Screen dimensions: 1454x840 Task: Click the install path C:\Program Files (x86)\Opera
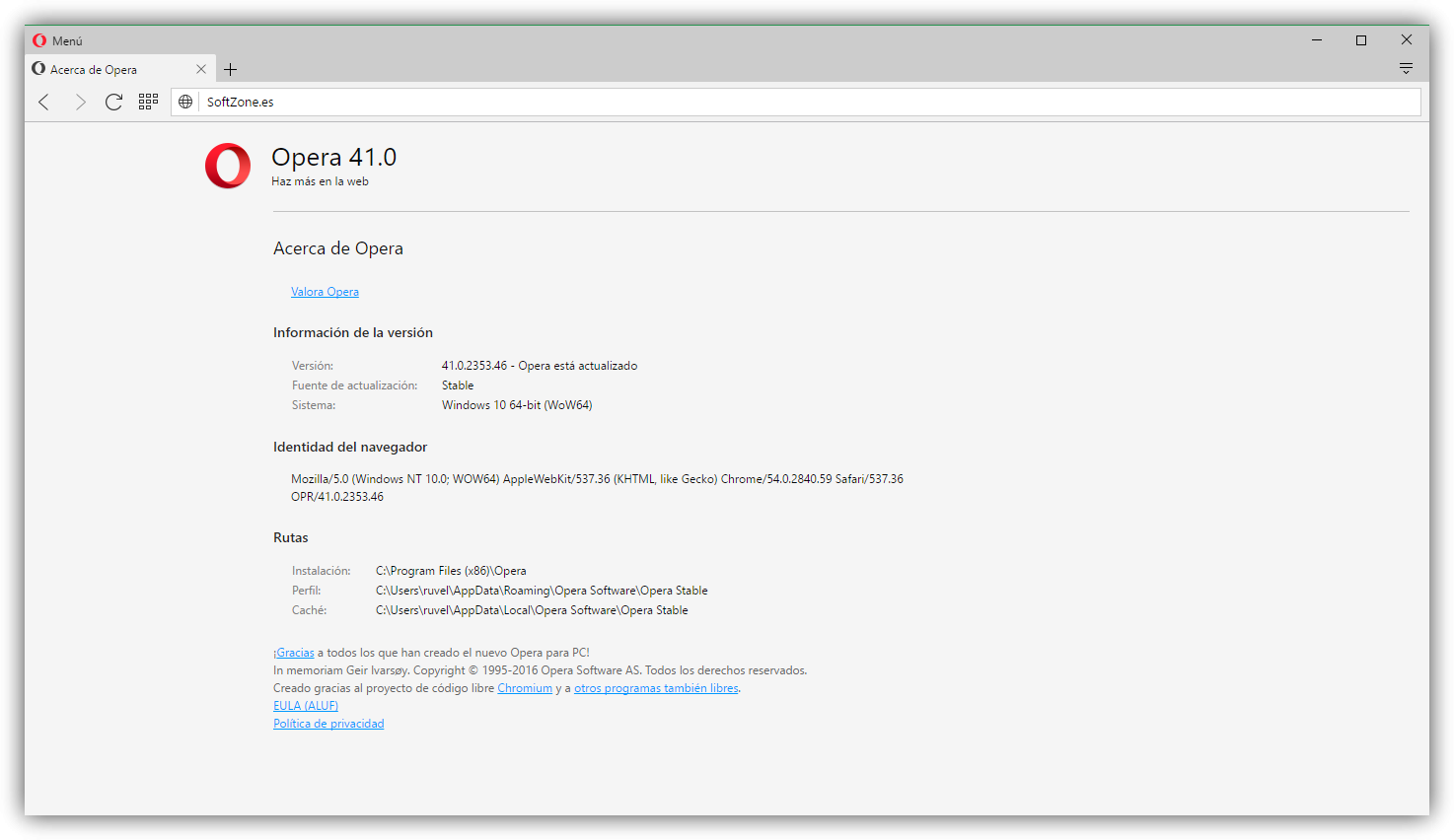tap(451, 571)
